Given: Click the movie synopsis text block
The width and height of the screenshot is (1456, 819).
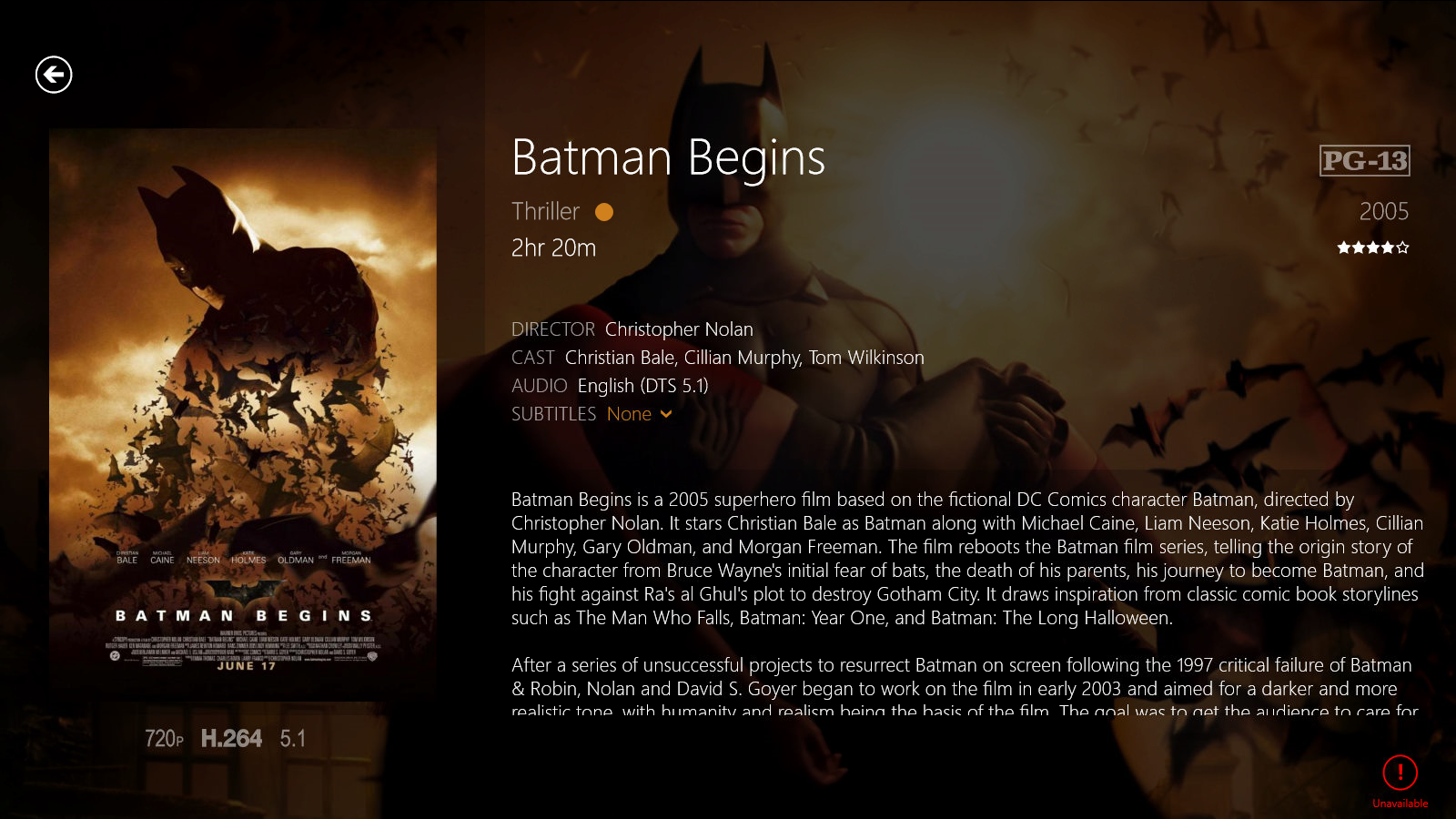Looking at the screenshot, I should pyautogui.click(x=967, y=602).
